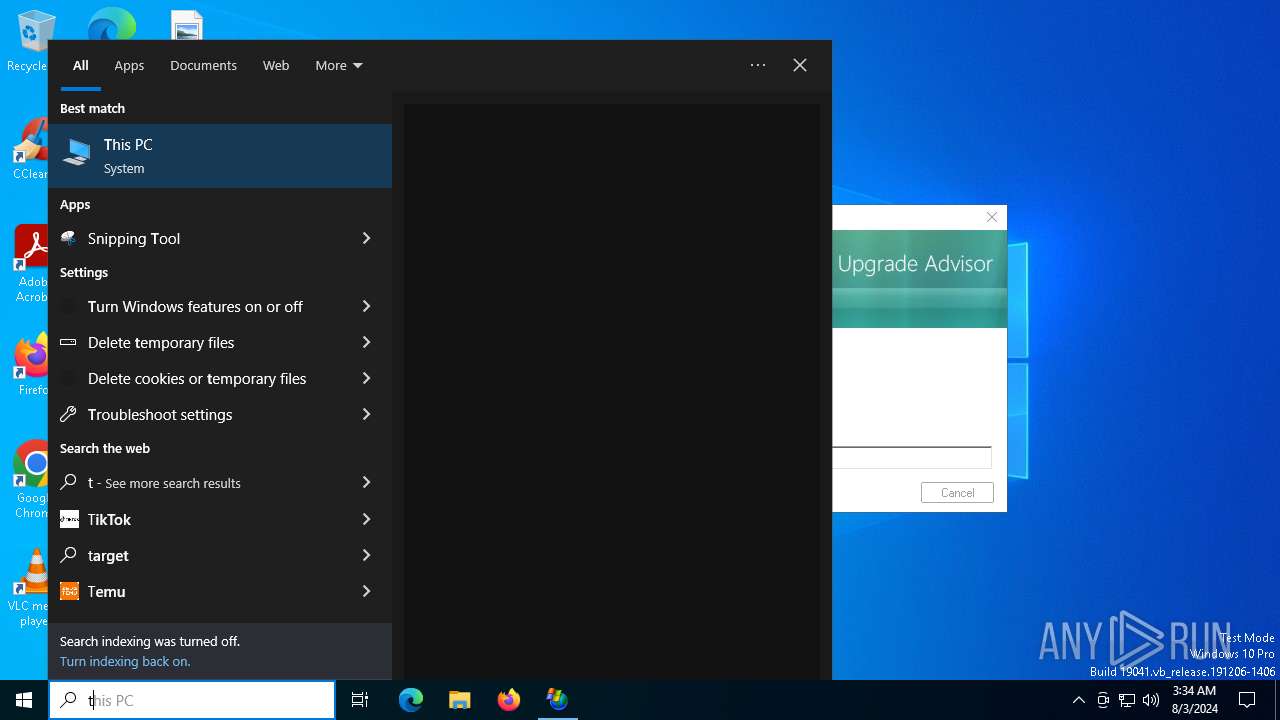Click the Microsoft Edge desktop shortcut
The height and width of the screenshot is (720, 1280).
[x=112, y=24]
